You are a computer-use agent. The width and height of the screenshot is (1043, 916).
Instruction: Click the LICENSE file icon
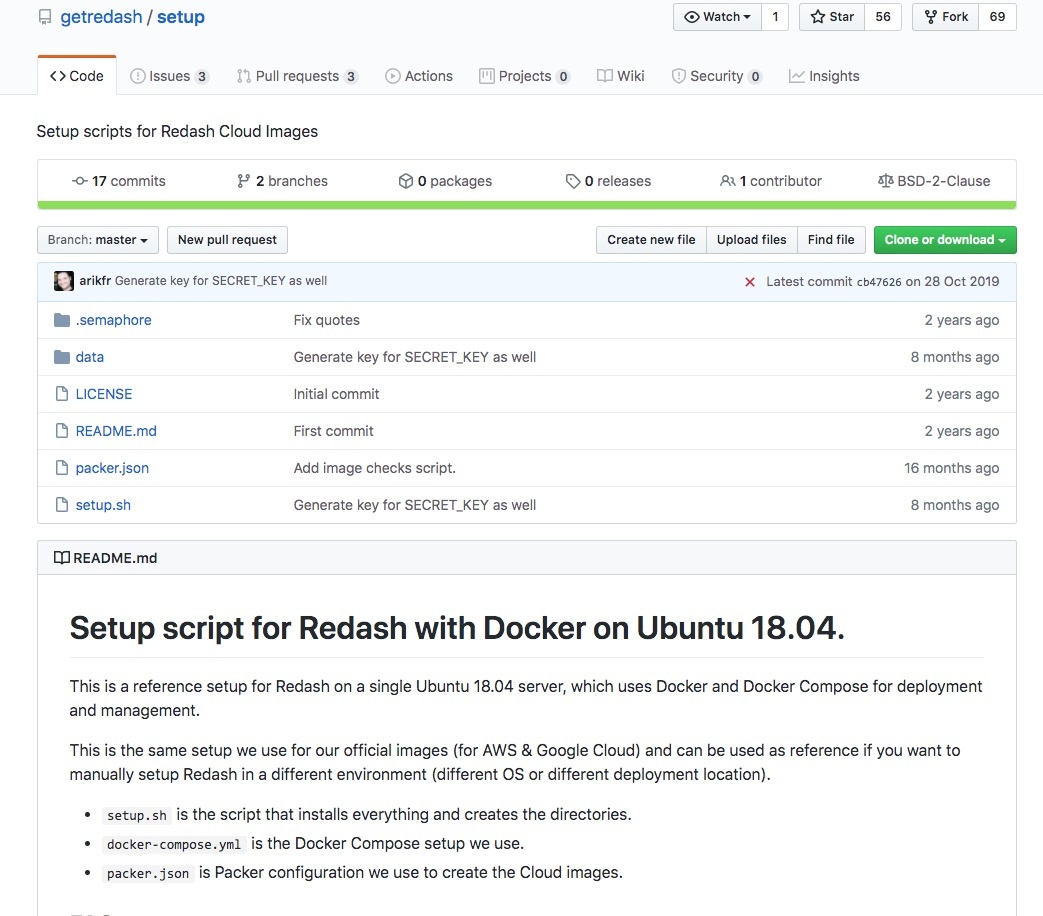(x=62, y=394)
